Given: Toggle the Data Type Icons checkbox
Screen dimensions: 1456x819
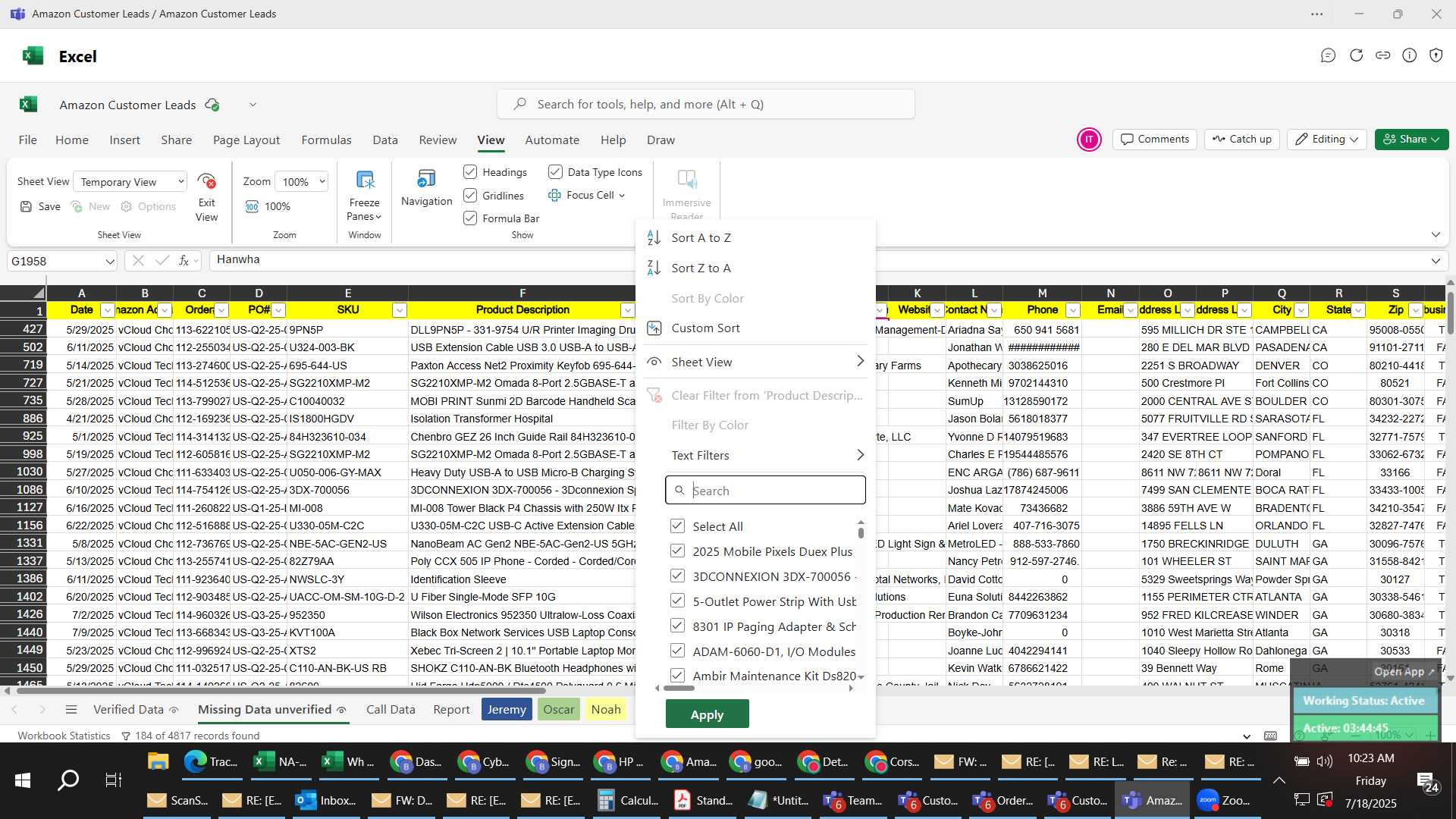Looking at the screenshot, I should [x=555, y=172].
